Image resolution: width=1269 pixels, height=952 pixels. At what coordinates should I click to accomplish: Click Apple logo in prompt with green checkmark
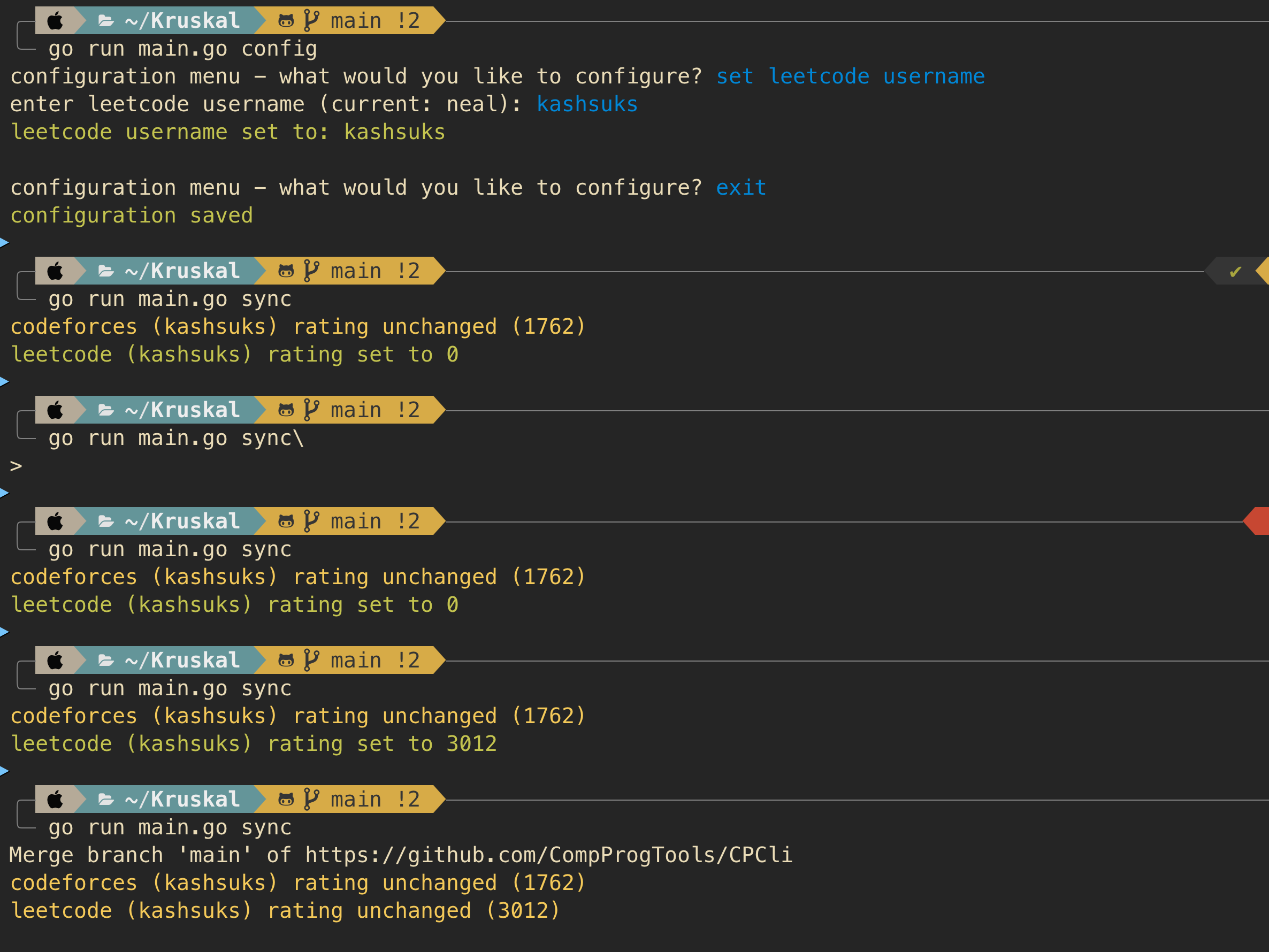click(55, 271)
